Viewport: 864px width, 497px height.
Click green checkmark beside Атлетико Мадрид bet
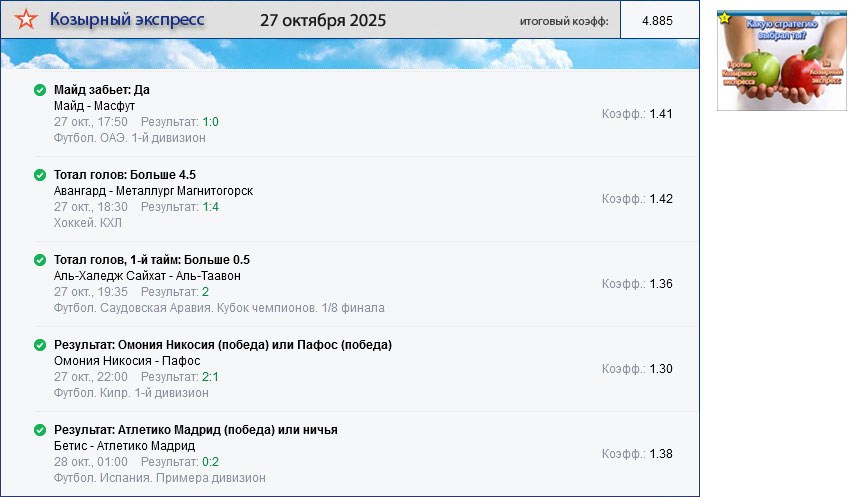point(40,430)
